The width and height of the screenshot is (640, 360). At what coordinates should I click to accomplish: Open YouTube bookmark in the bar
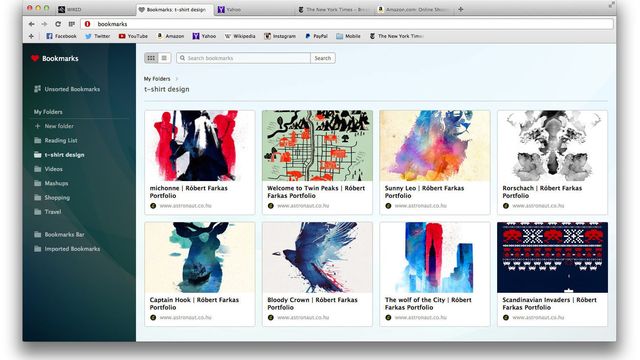click(x=133, y=36)
